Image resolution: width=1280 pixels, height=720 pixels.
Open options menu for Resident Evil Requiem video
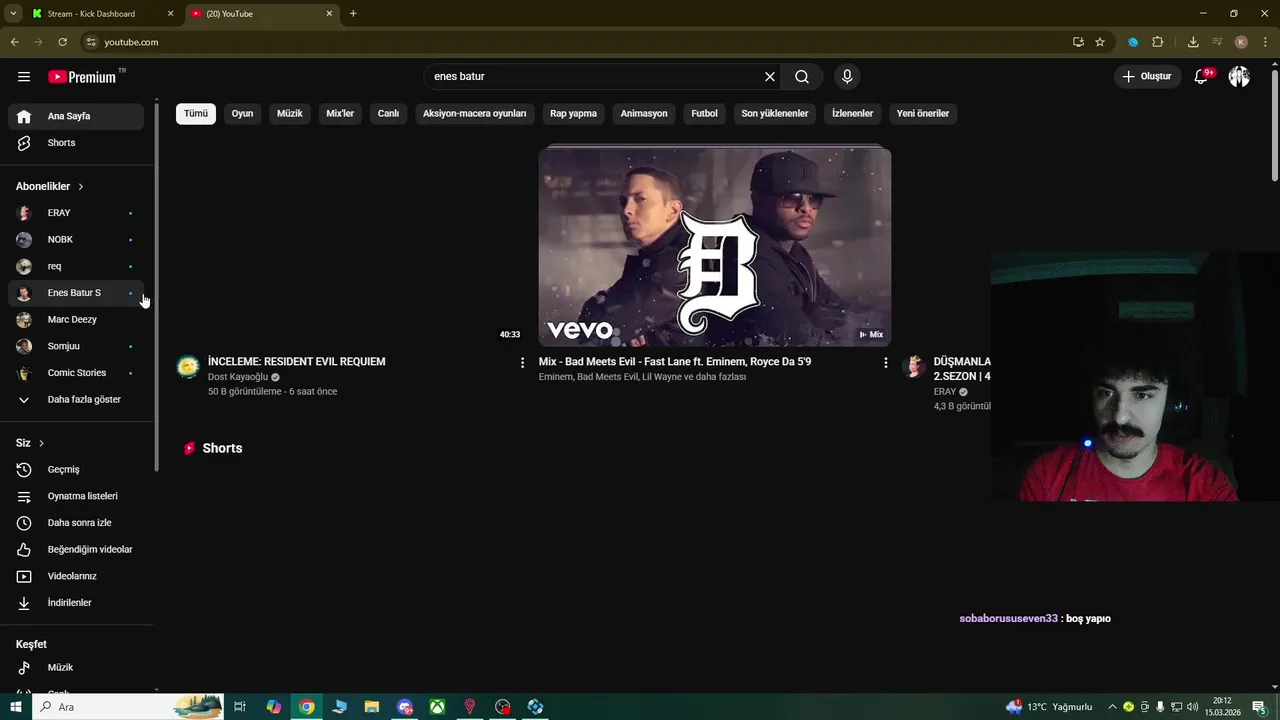point(522,363)
